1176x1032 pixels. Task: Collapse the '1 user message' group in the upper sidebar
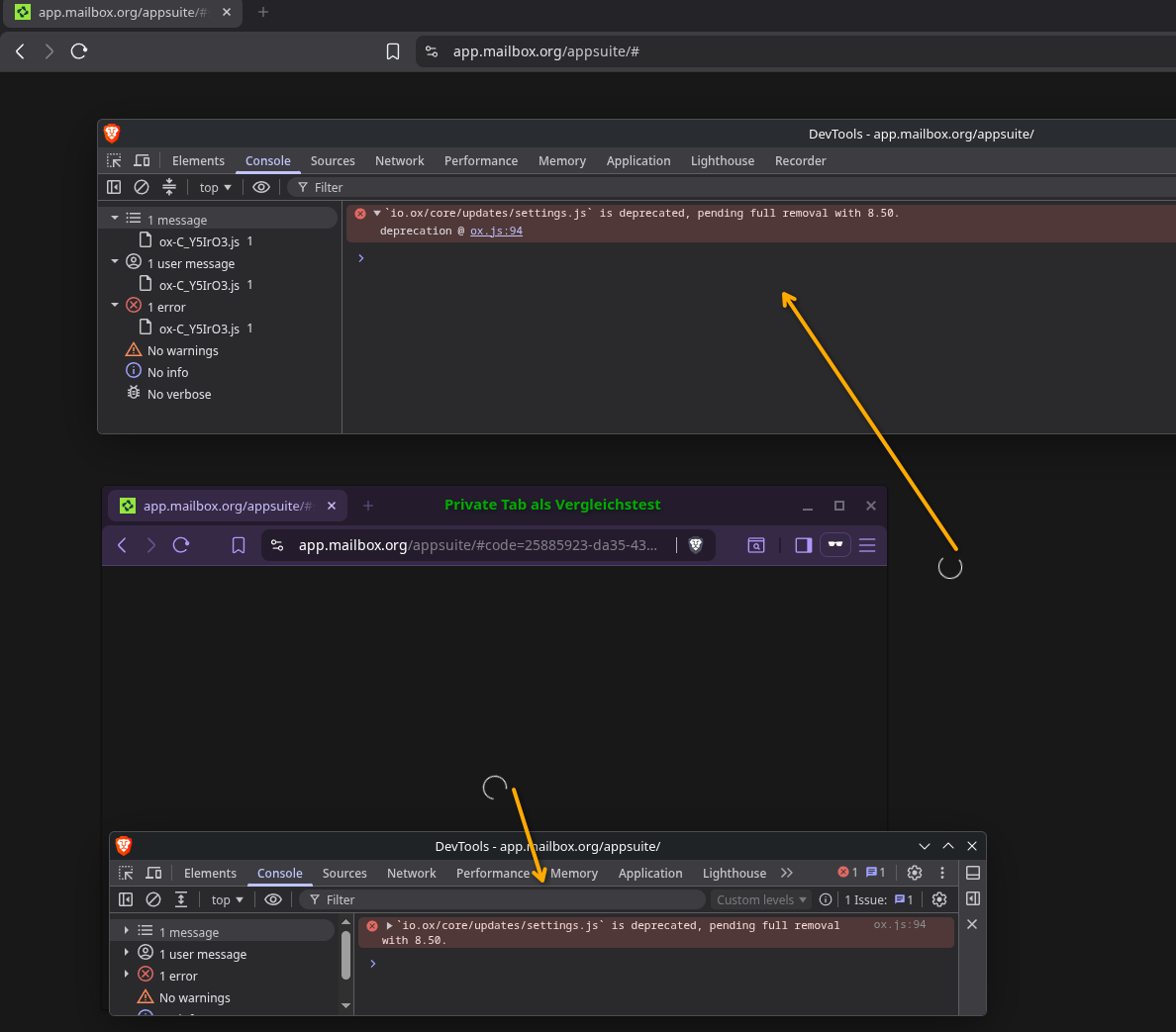(115, 261)
